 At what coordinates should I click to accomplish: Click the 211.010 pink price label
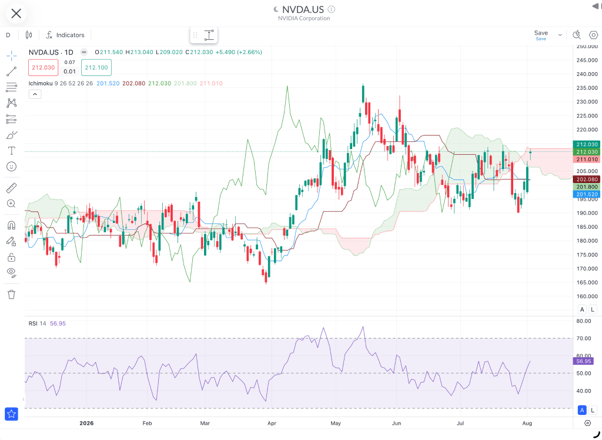(586, 159)
